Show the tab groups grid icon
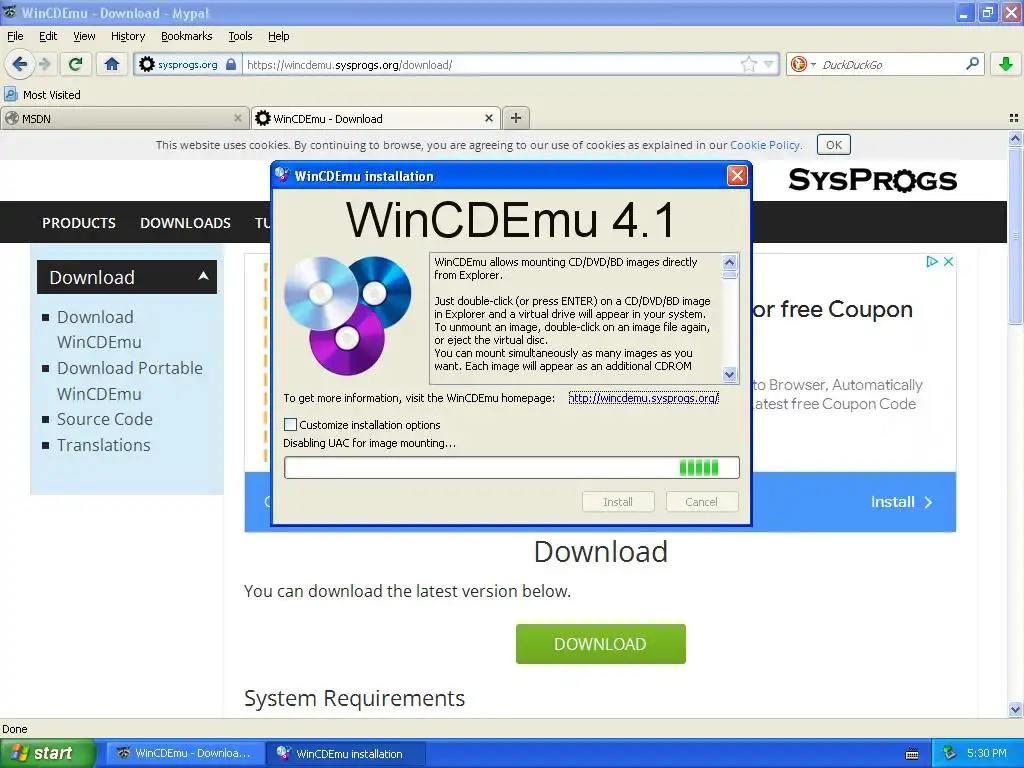The image size is (1024, 768). click(x=1014, y=118)
